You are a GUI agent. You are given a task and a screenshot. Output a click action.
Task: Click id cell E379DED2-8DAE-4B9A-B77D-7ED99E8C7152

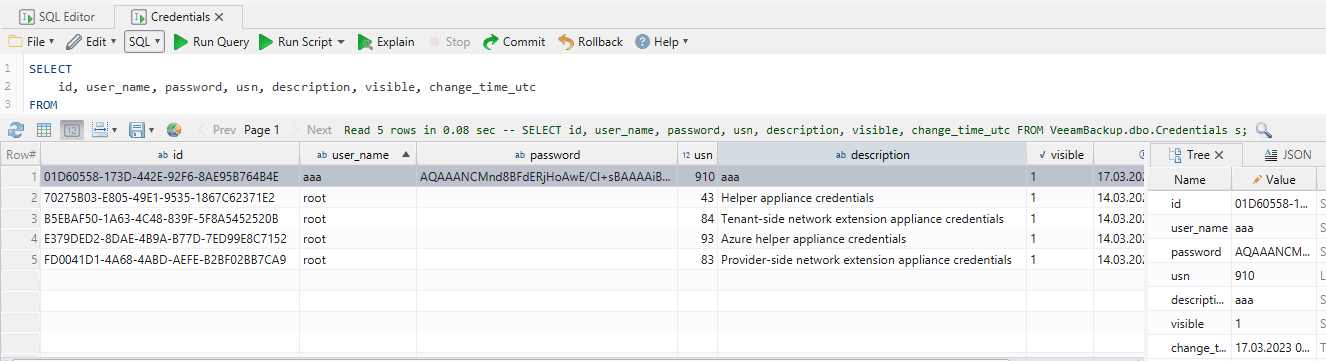tap(170, 239)
